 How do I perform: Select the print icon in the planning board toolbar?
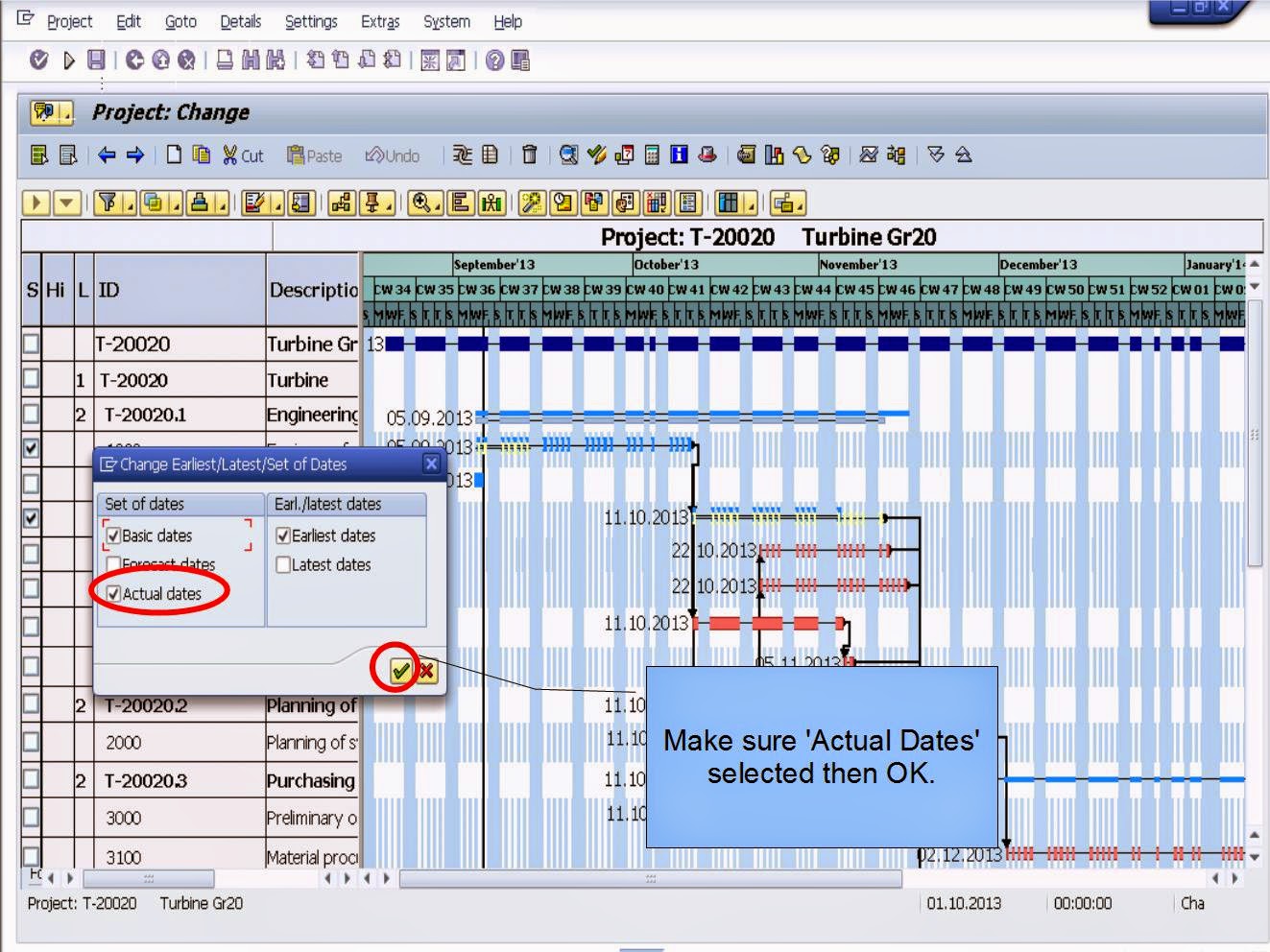(x=202, y=202)
